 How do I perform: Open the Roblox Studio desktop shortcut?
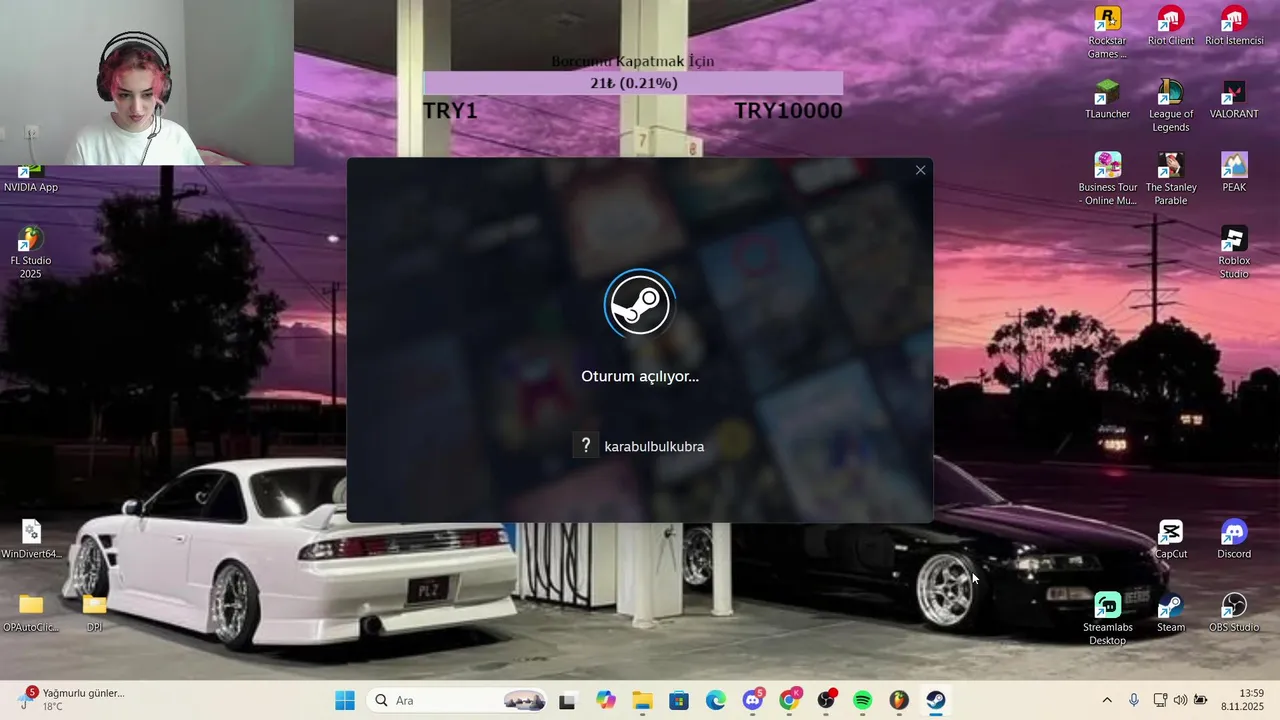[1234, 252]
